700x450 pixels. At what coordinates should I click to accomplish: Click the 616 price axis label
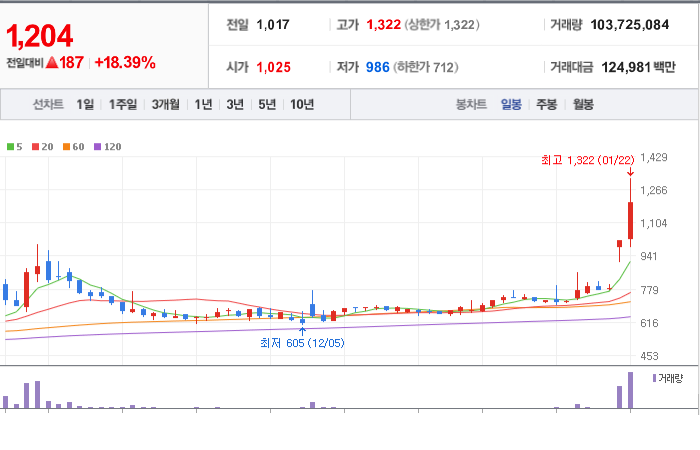[x=649, y=323]
